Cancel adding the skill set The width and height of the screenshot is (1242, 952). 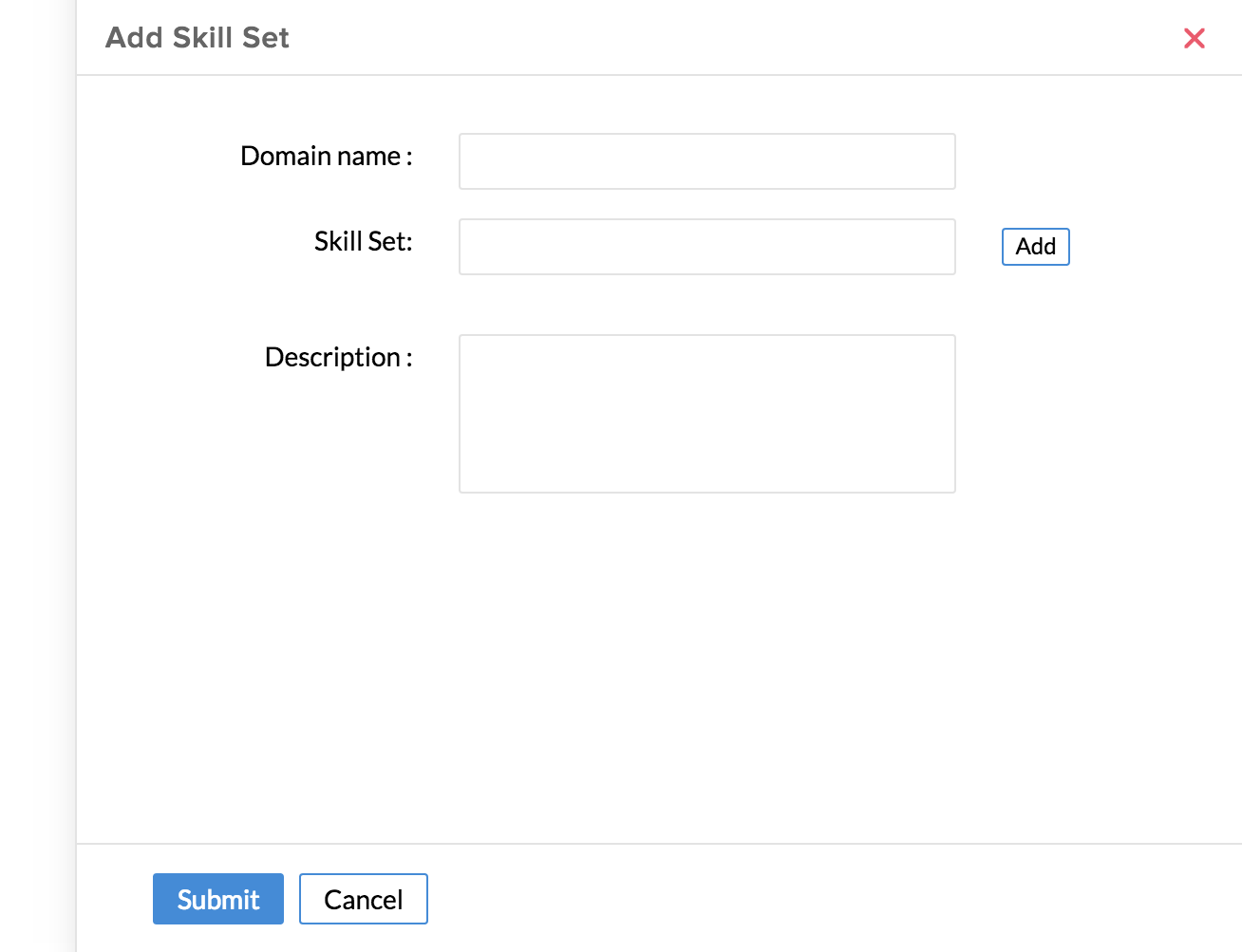click(x=363, y=899)
